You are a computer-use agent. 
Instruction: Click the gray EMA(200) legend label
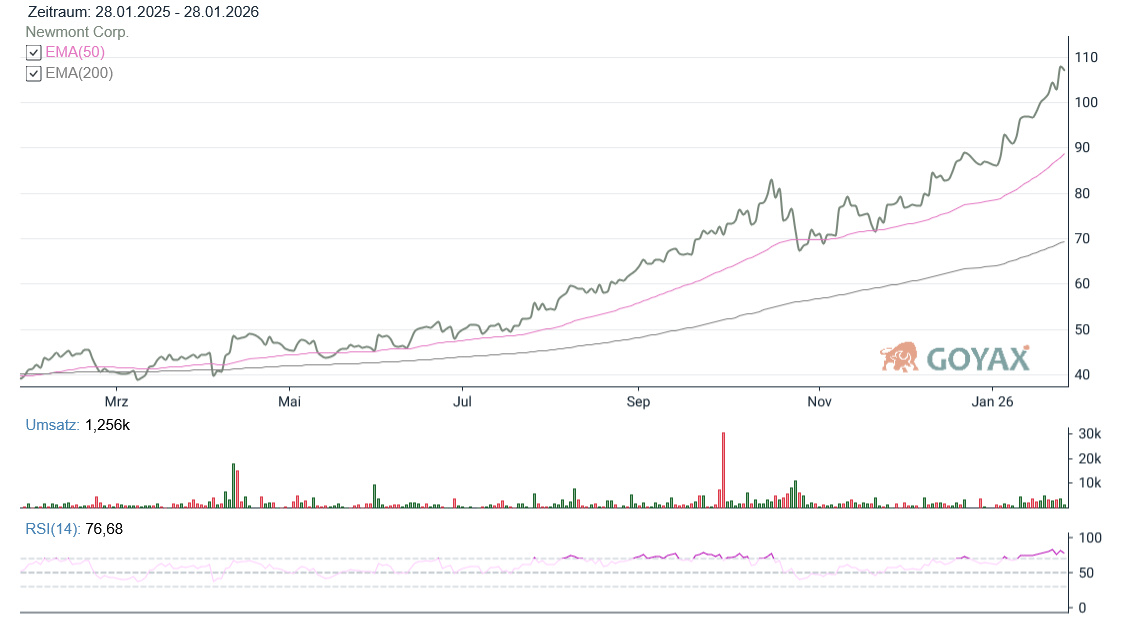(x=79, y=74)
